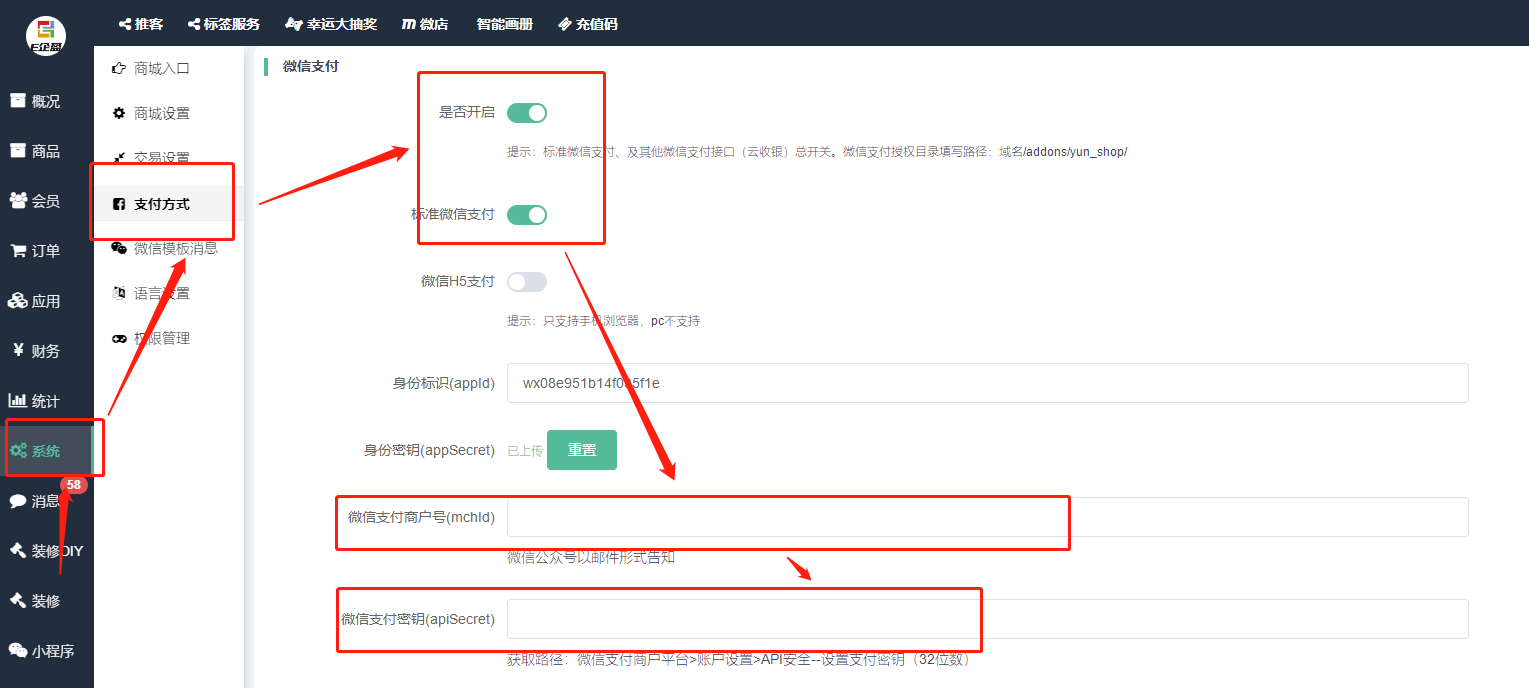Focus the 微信支付密钥 apiSecret input field

987,619
